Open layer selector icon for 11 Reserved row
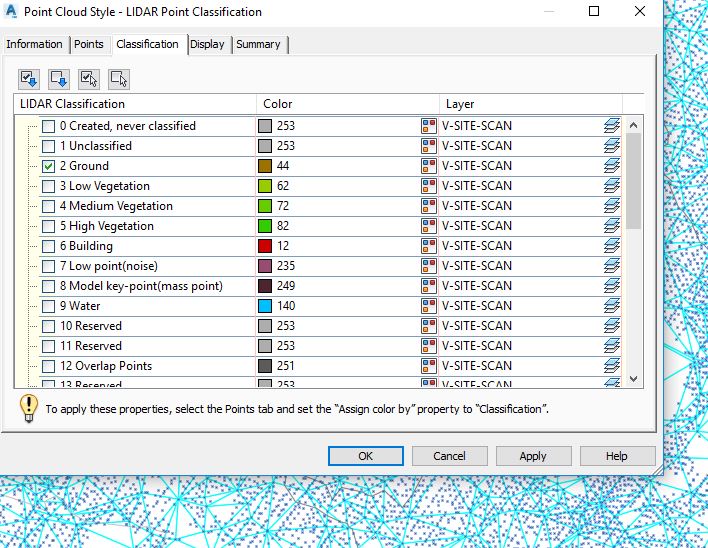The height and width of the screenshot is (548, 708). coord(612,346)
